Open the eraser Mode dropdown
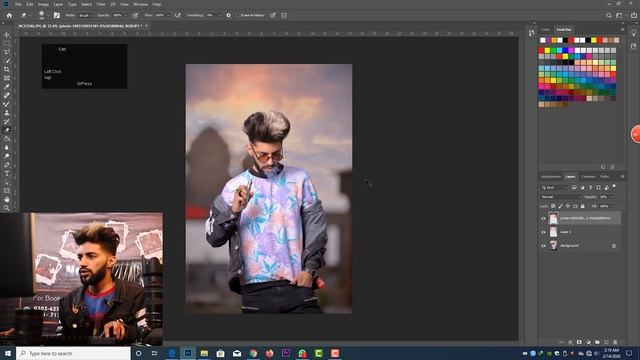 [85, 15]
